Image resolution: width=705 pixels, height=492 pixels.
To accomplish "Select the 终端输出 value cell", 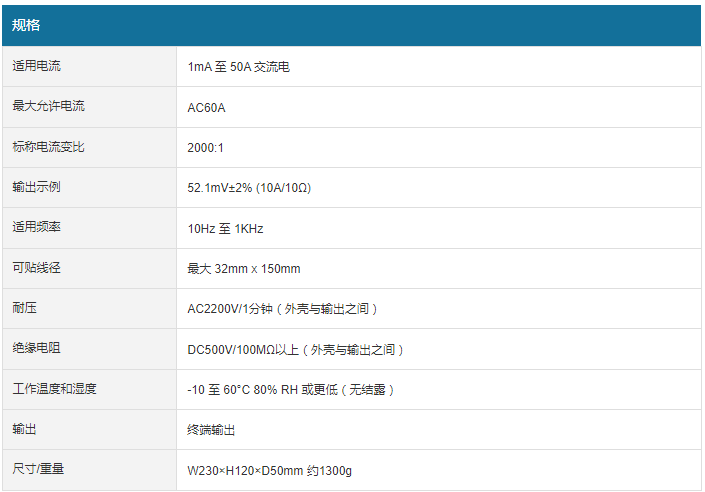I will point(212,430).
